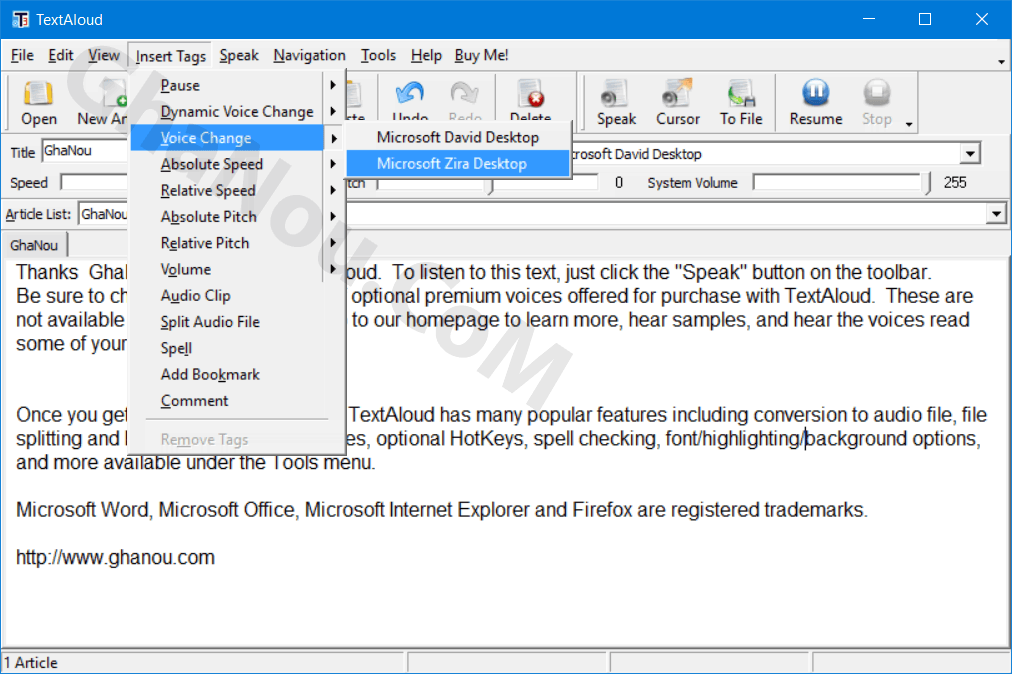Viewport: 1012px width, 674px height.
Task: Click the Open toolbar icon
Action: coord(39,102)
